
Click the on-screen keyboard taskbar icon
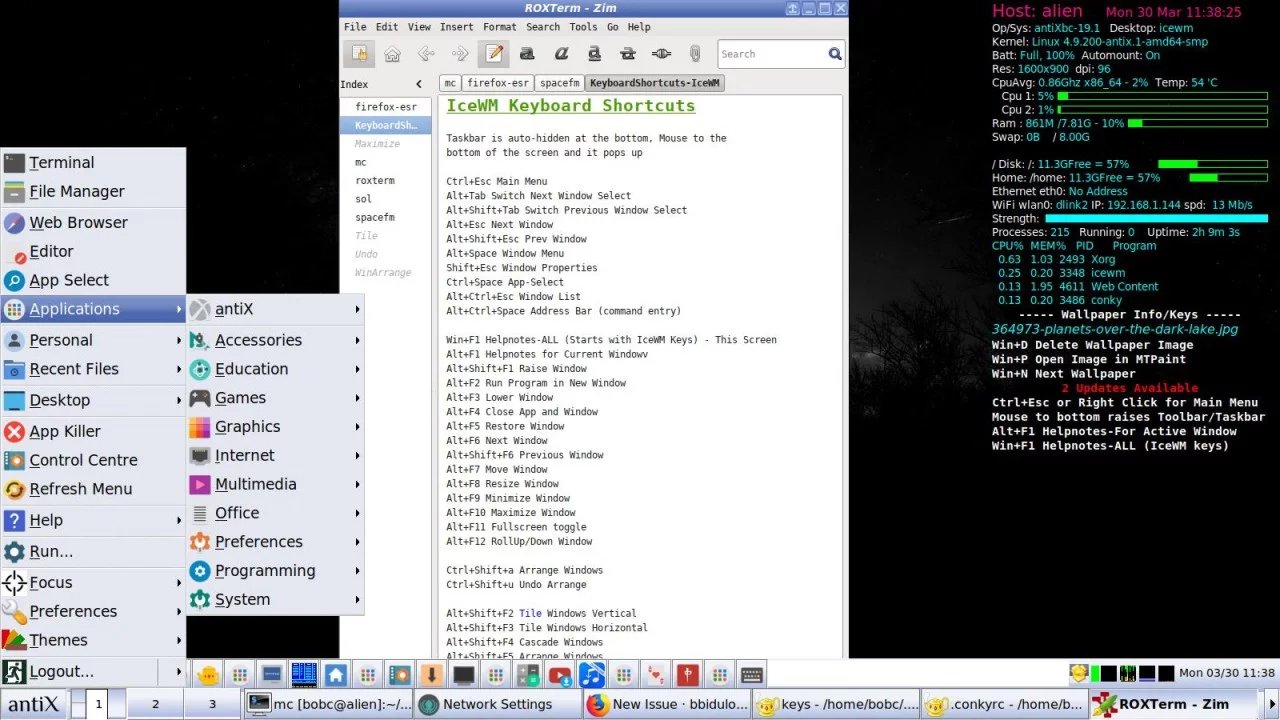[x=752, y=674]
